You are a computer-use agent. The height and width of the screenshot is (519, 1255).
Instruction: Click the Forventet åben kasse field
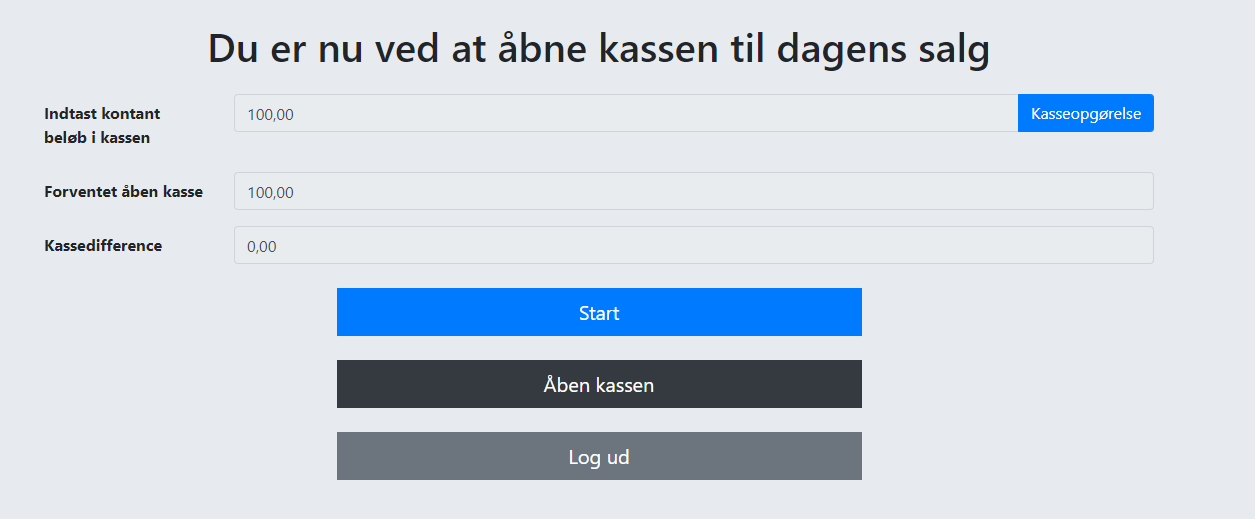(x=693, y=191)
